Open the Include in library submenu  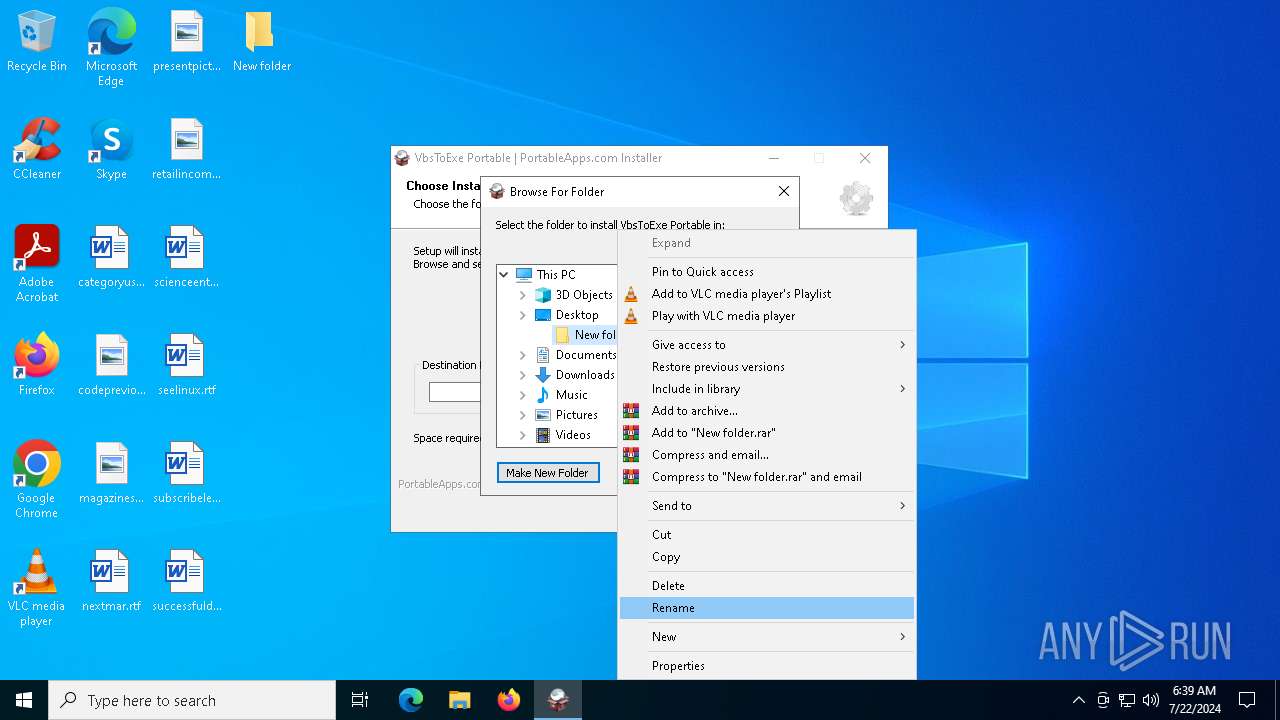(767, 389)
